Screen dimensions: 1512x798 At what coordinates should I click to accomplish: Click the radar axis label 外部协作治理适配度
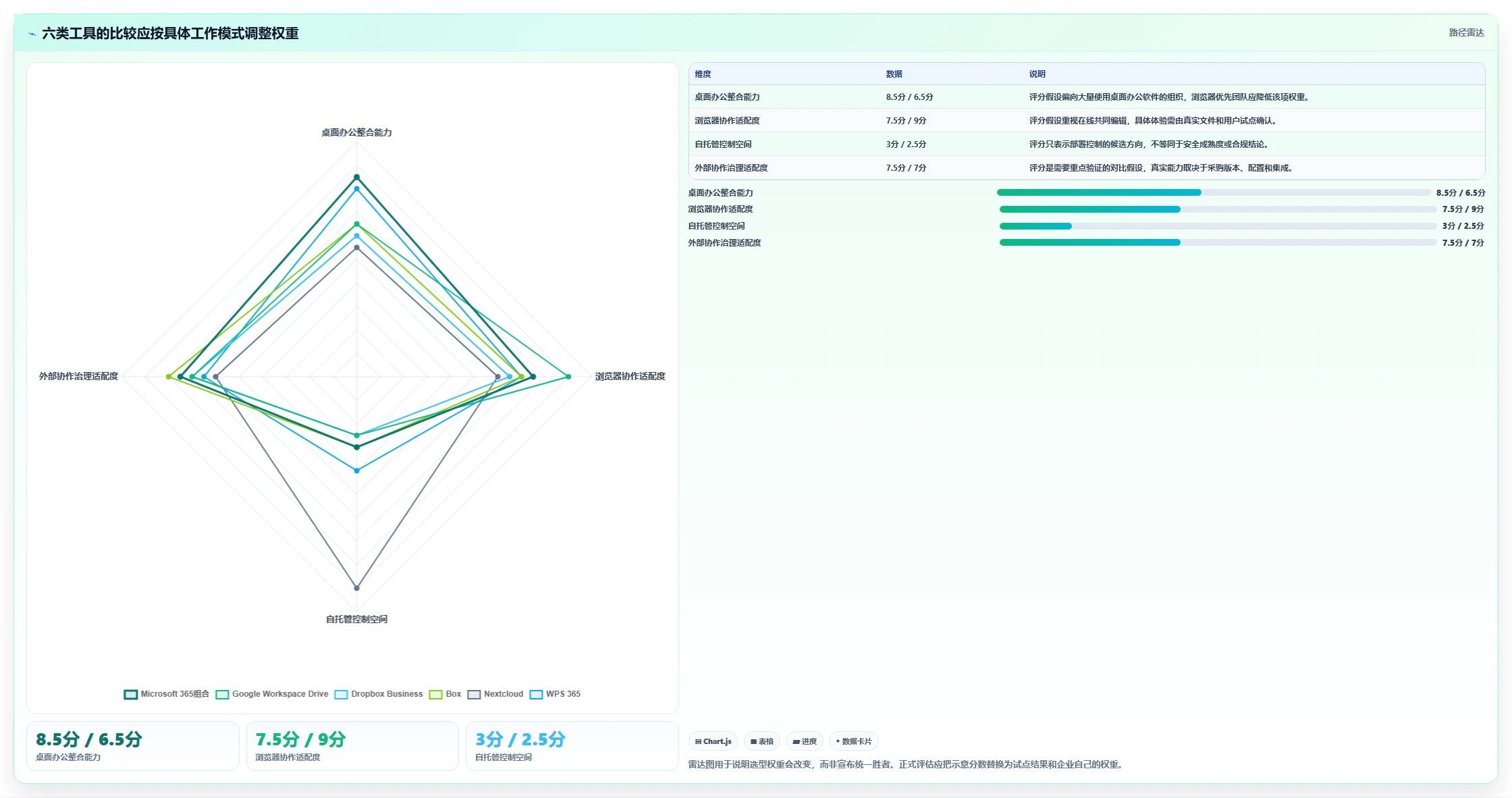click(78, 376)
